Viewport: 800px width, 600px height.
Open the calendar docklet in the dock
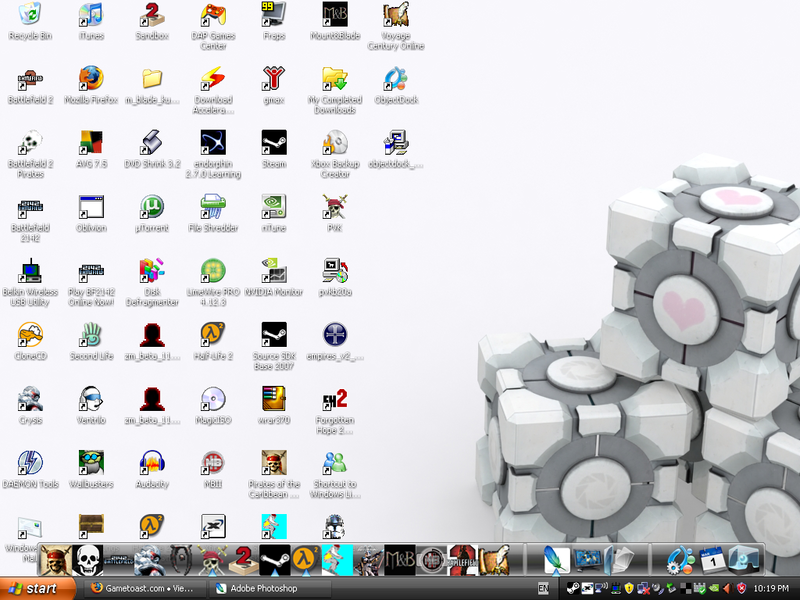[713, 560]
